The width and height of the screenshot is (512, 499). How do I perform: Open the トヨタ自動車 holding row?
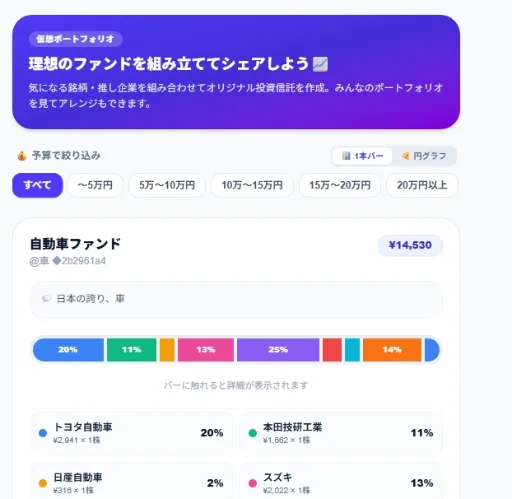(131, 433)
